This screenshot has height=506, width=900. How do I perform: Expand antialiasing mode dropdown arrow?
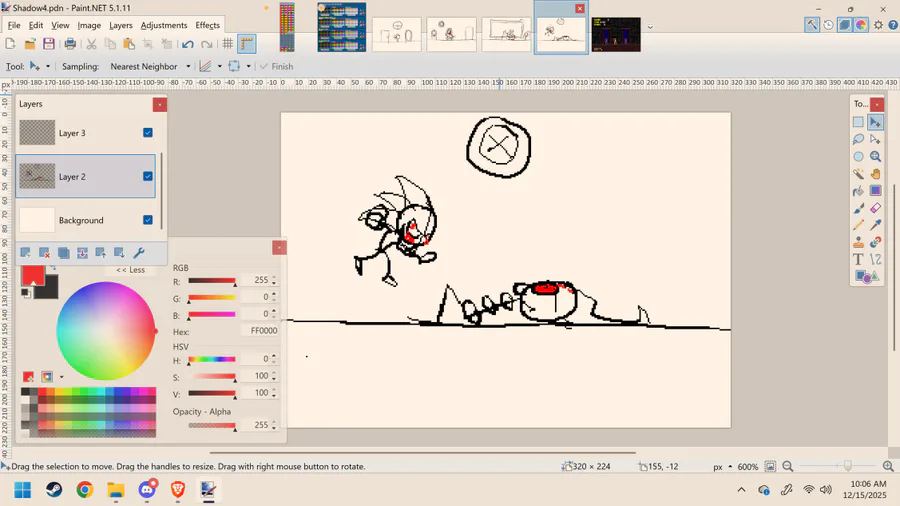coord(220,67)
